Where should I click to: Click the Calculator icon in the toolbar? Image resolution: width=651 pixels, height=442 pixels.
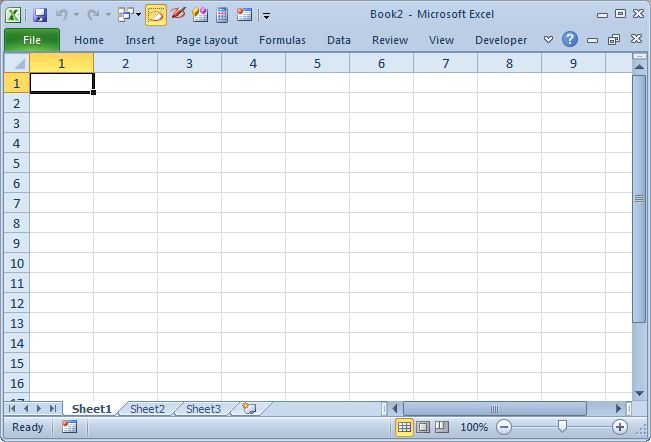(222, 15)
